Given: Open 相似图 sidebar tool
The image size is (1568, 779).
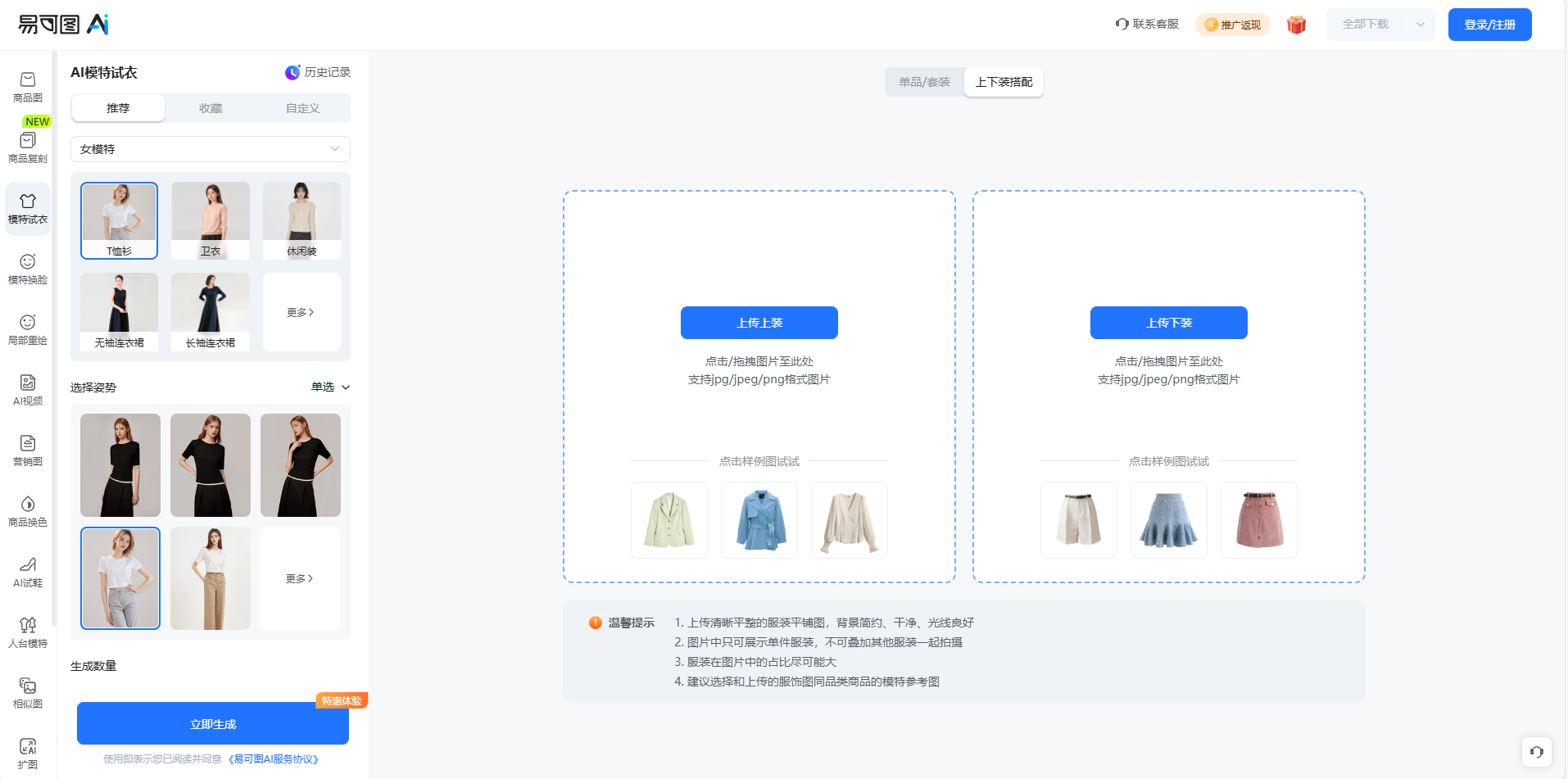Looking at the screenshot, I should pyautogui.click(x=27, y=693).
